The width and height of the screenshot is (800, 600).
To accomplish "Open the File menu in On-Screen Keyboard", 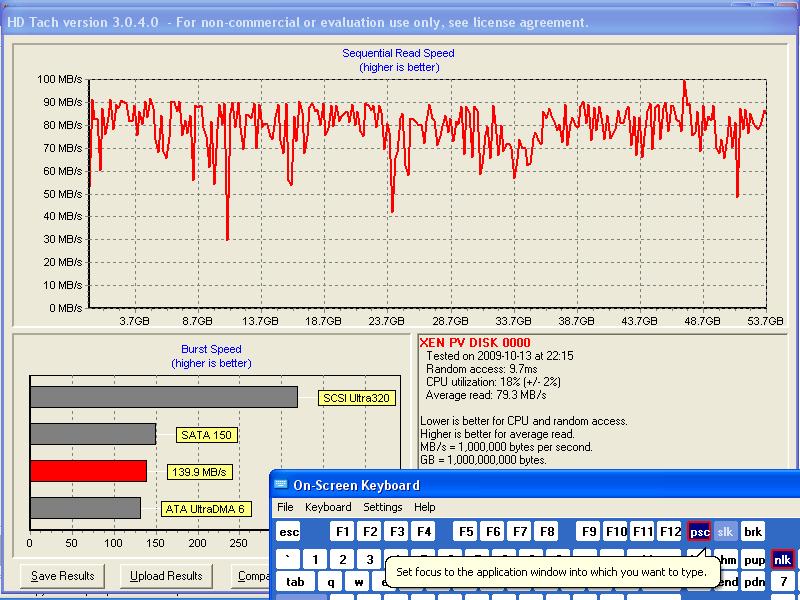I will coord(285,507).
